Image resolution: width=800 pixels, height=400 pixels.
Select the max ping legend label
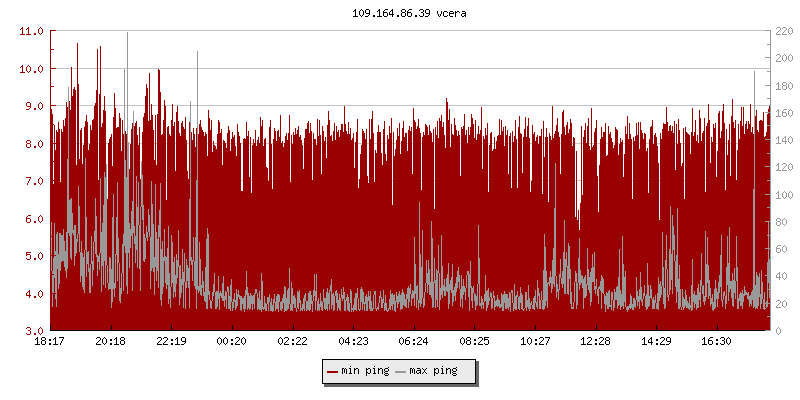tap(432, 372)
